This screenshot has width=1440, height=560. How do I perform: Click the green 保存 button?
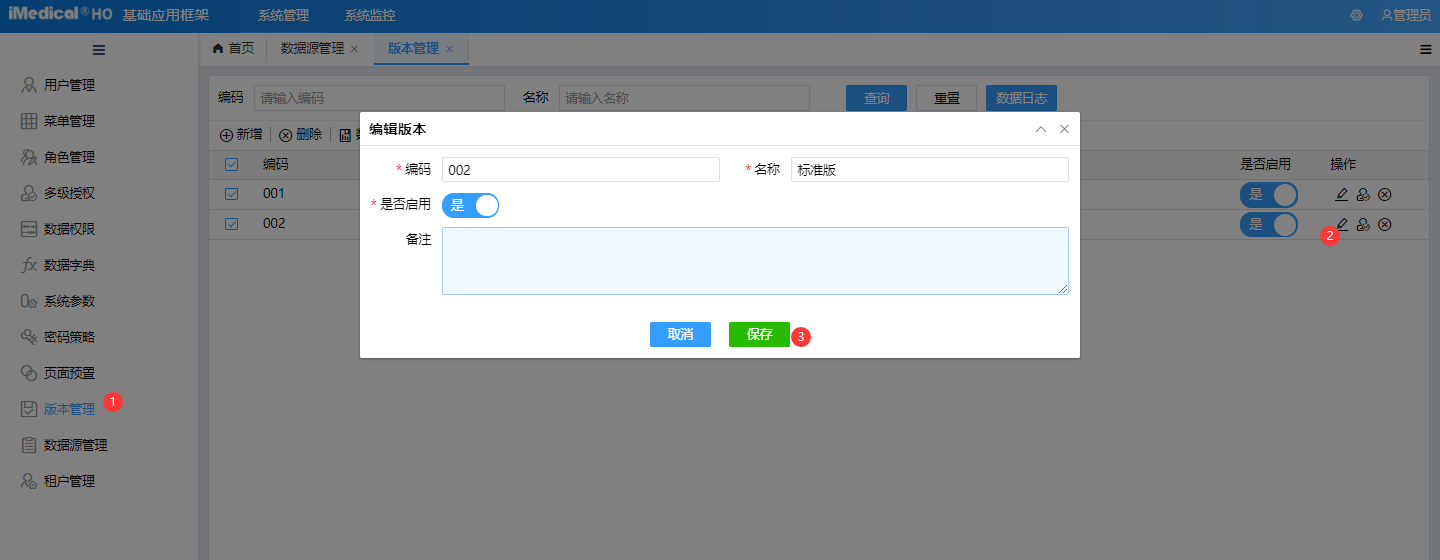(759, 334)
